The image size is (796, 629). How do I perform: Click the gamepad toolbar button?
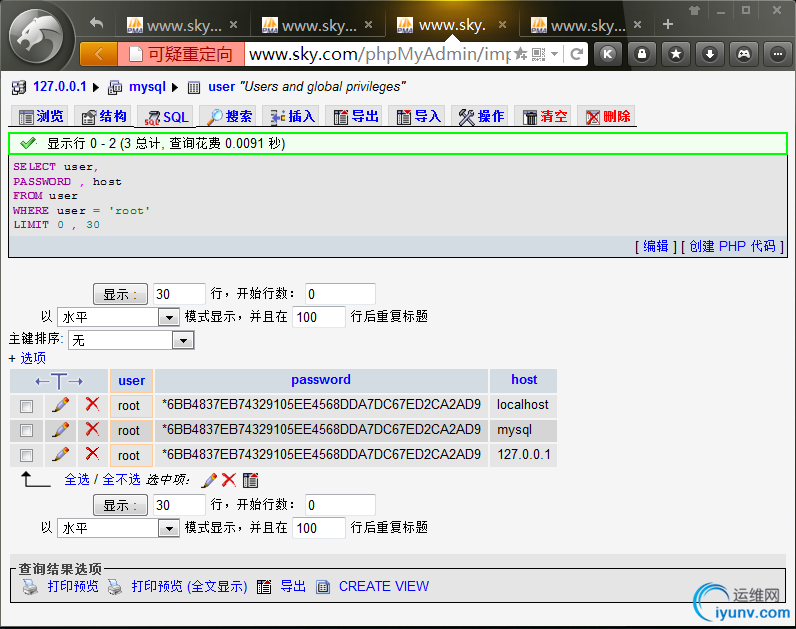[744, 54]
